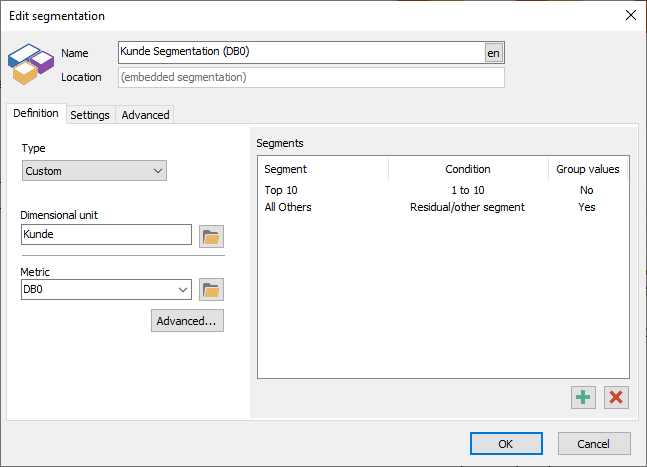
Task: Select the 'Top 10' segment row
Action: [443, 190]
